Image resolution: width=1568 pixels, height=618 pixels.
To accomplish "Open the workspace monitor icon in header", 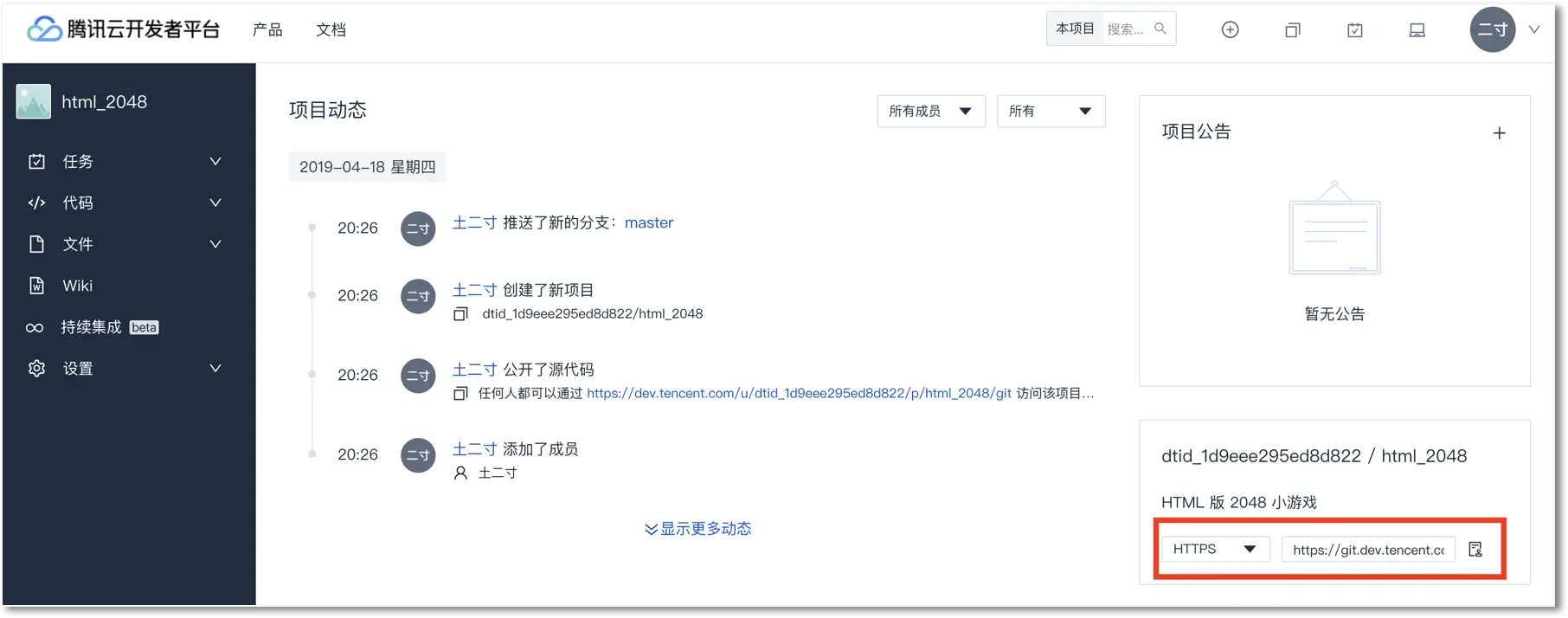I will pyautogui.click(x=1417, y=30).
